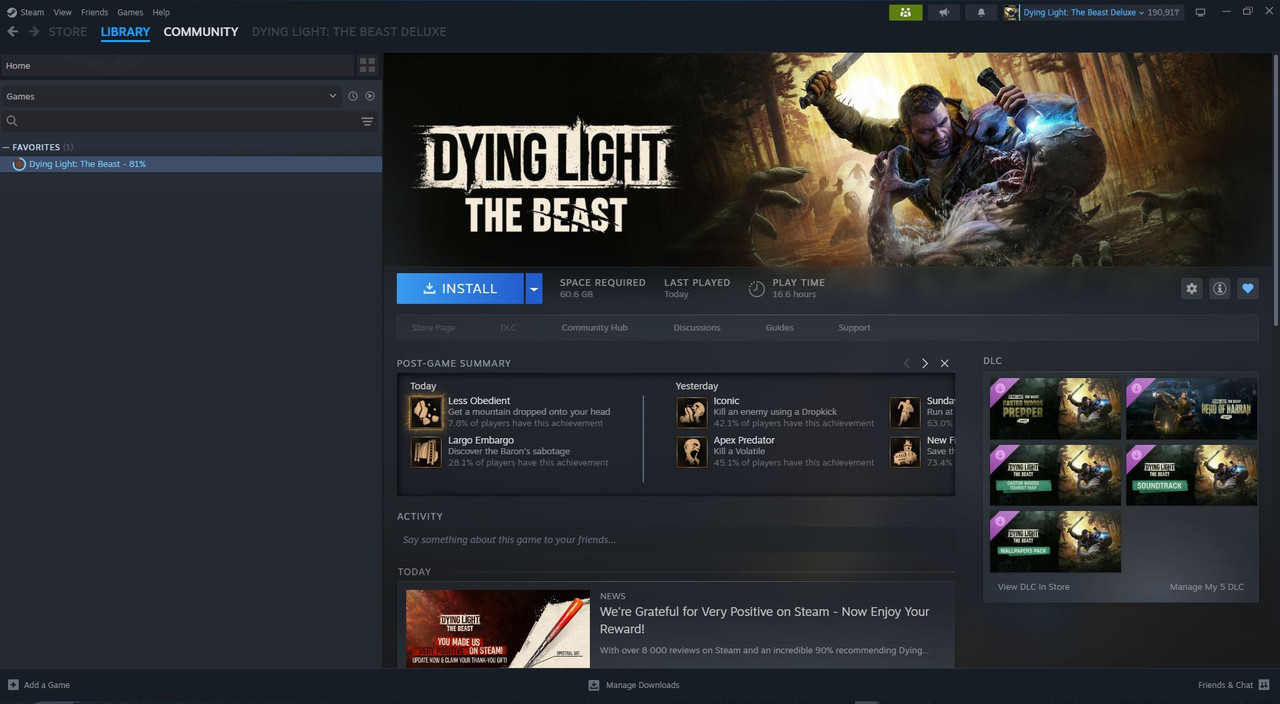Close the post-game summary panel

pos(944,363)
